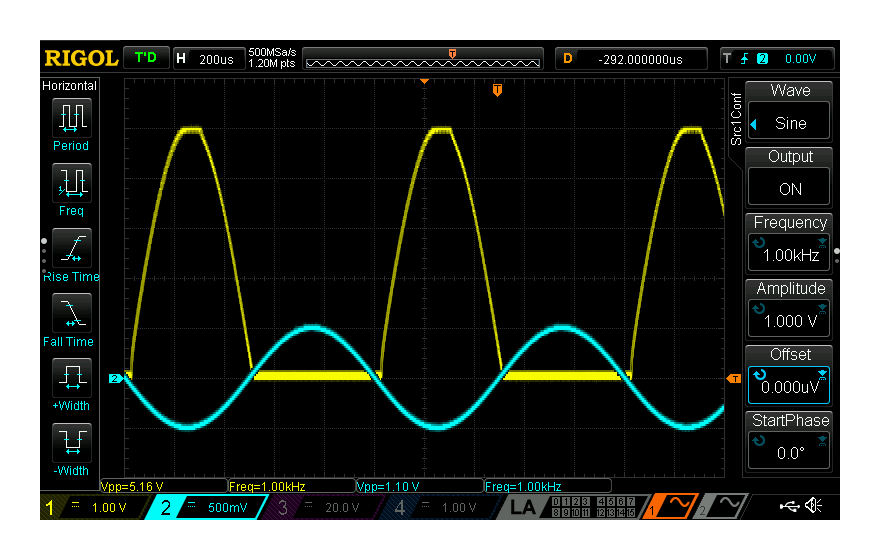Select the Period measurement icon
Image resolution: width=880 pixels, height=560 pixels.
[x=71, y=118]
